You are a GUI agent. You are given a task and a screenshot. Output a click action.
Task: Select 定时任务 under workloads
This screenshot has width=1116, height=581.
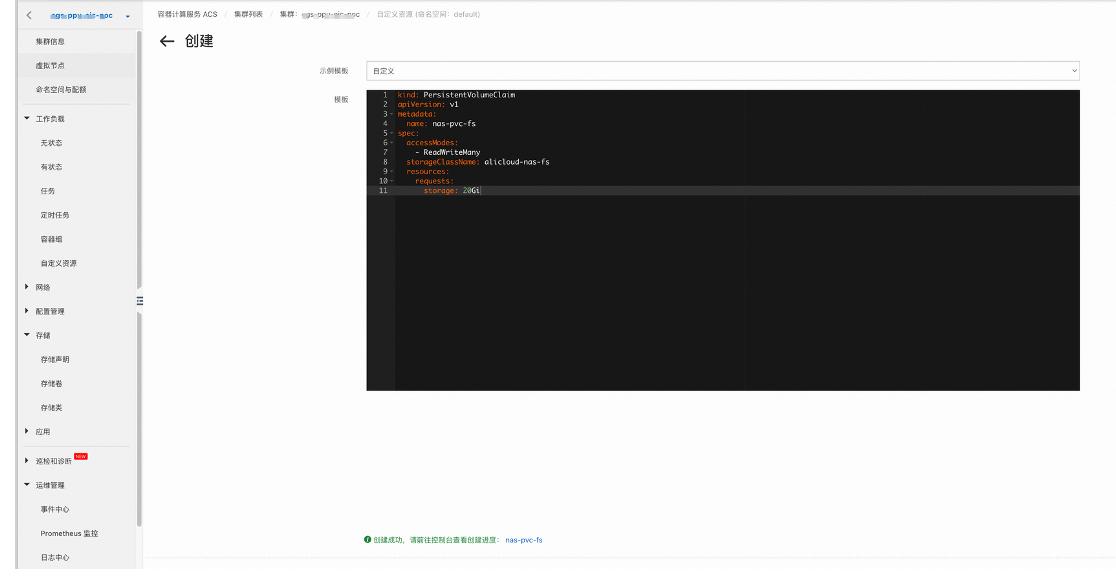(55, 215)
